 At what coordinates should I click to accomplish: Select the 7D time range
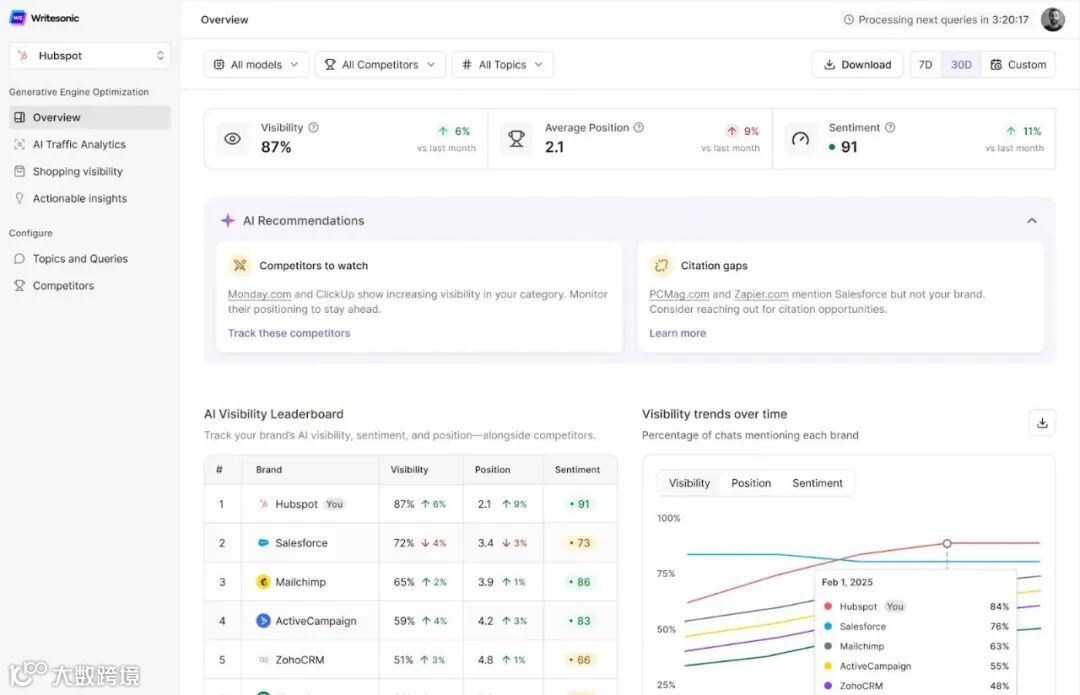click(x=926, y=65)
